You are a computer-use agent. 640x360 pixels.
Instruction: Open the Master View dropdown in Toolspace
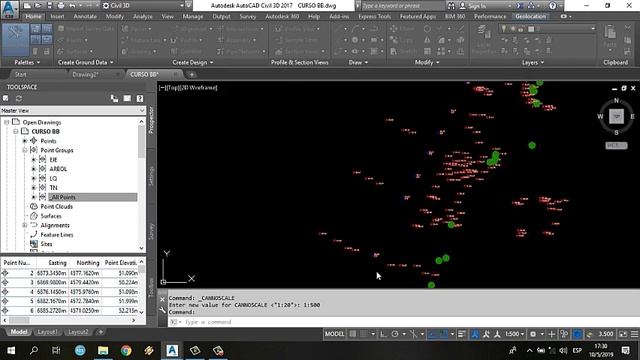tap(73, 110)
